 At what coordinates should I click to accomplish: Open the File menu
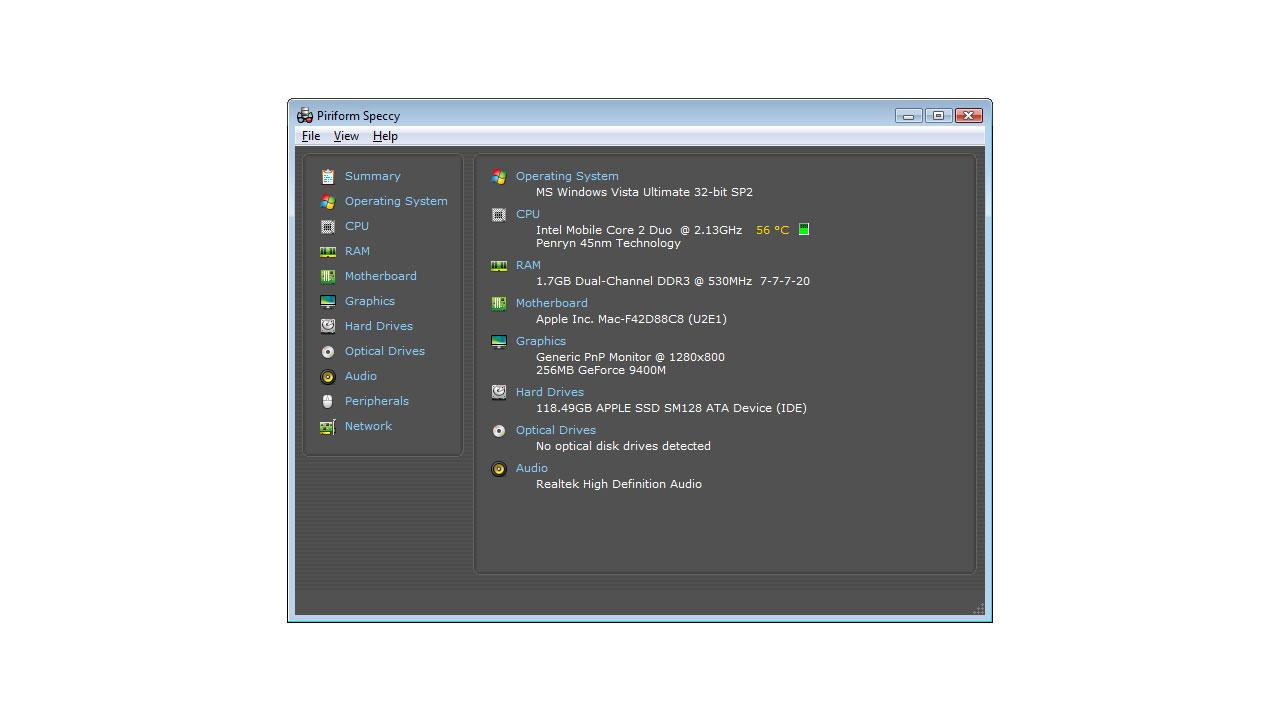[311, 136]
